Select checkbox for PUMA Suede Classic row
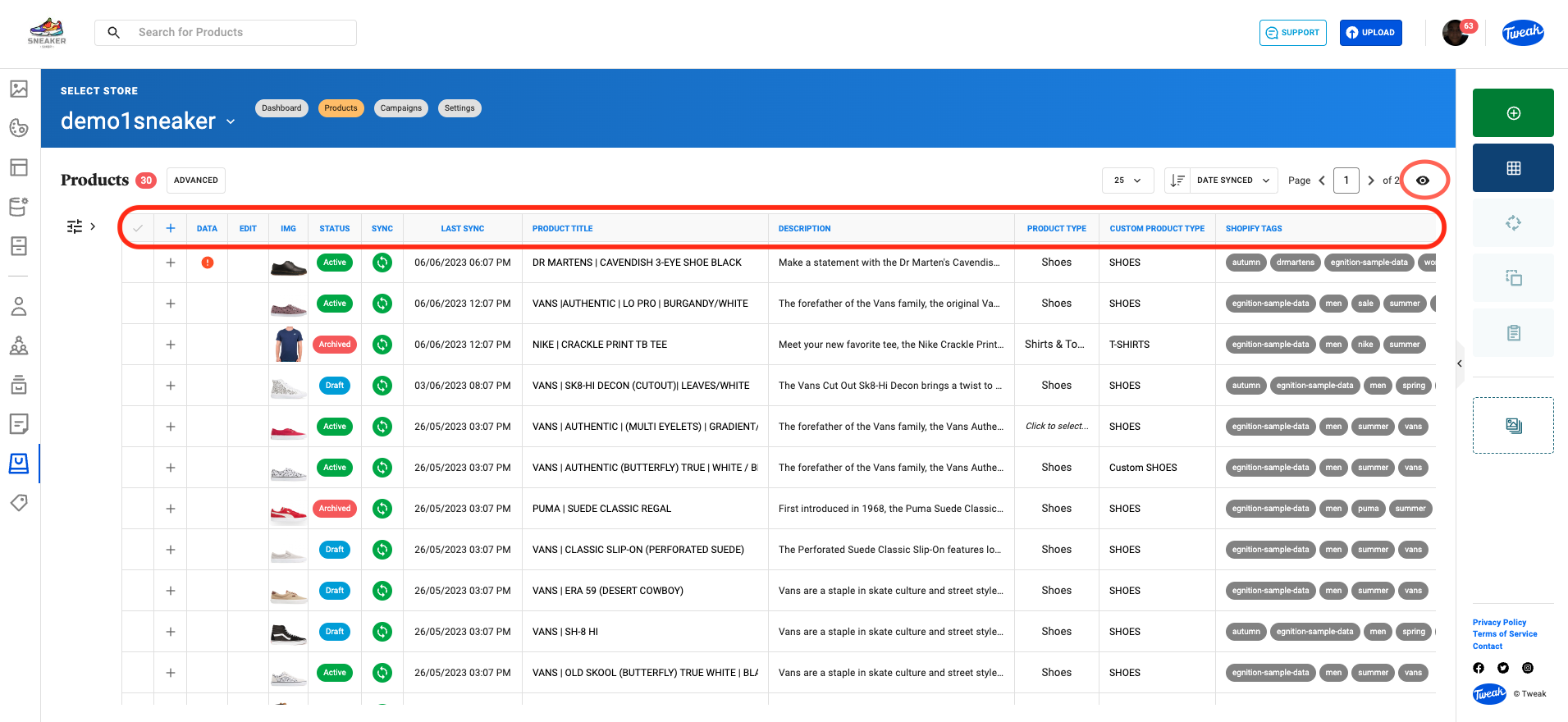The image size is (1568, 722). point(138,509)
